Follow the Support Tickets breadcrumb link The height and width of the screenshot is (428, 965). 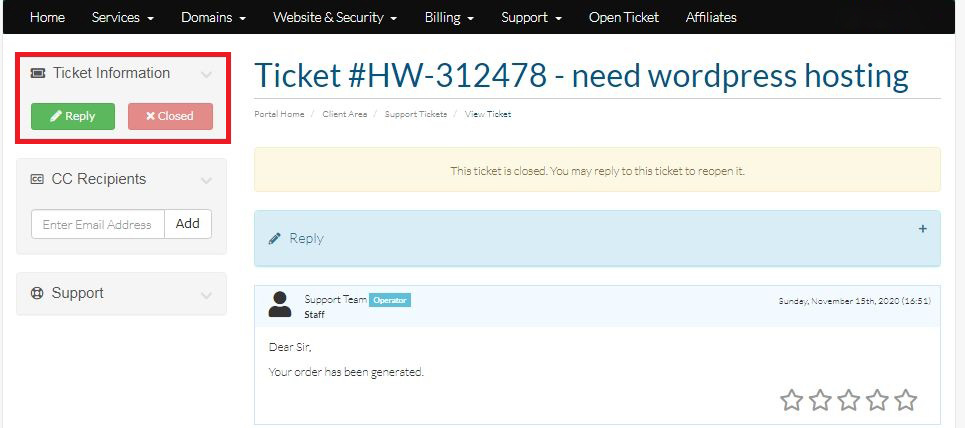point(416,114)
